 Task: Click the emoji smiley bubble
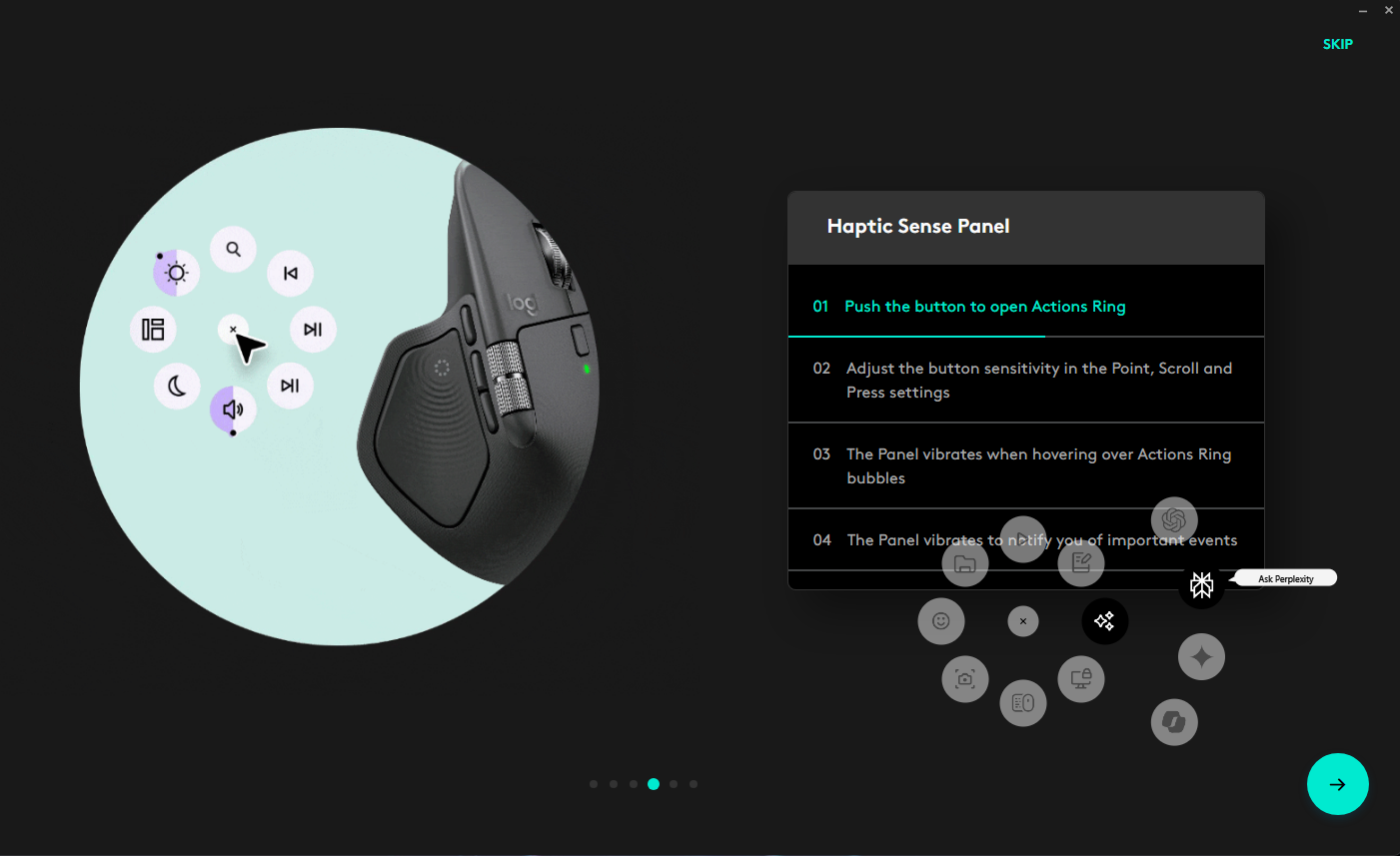click(941, 621)
